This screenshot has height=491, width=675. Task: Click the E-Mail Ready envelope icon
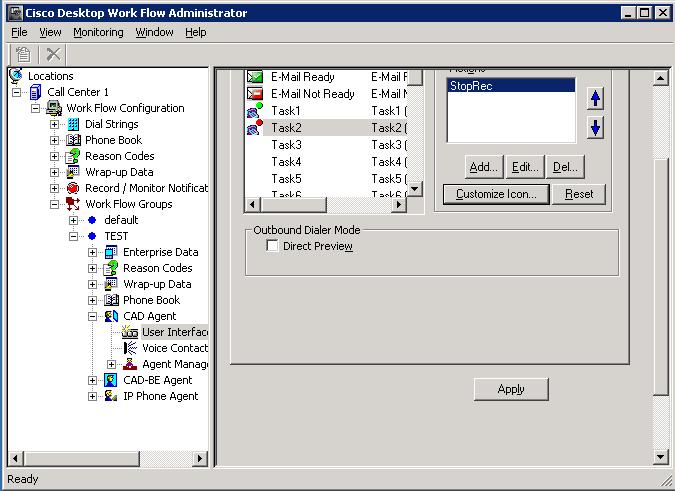[254, 77]
